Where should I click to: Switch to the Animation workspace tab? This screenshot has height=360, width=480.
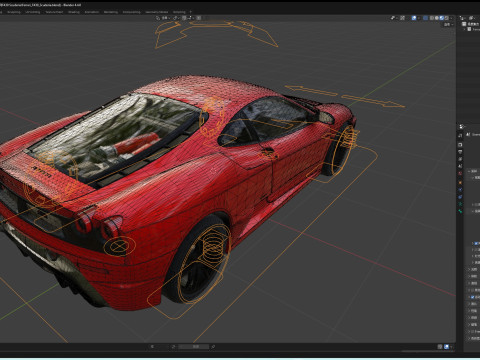pyautogui.click(x=92, y=12)
